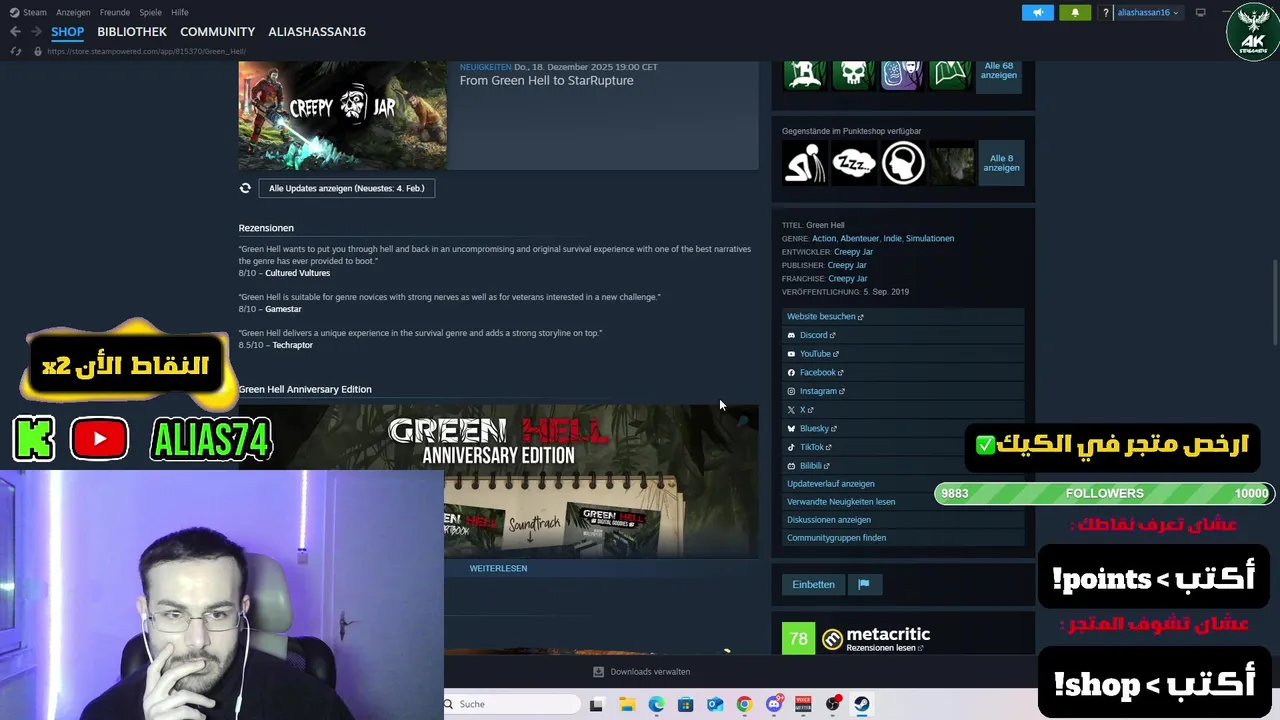Select the vomiting figure points shop item

point(805,163)
